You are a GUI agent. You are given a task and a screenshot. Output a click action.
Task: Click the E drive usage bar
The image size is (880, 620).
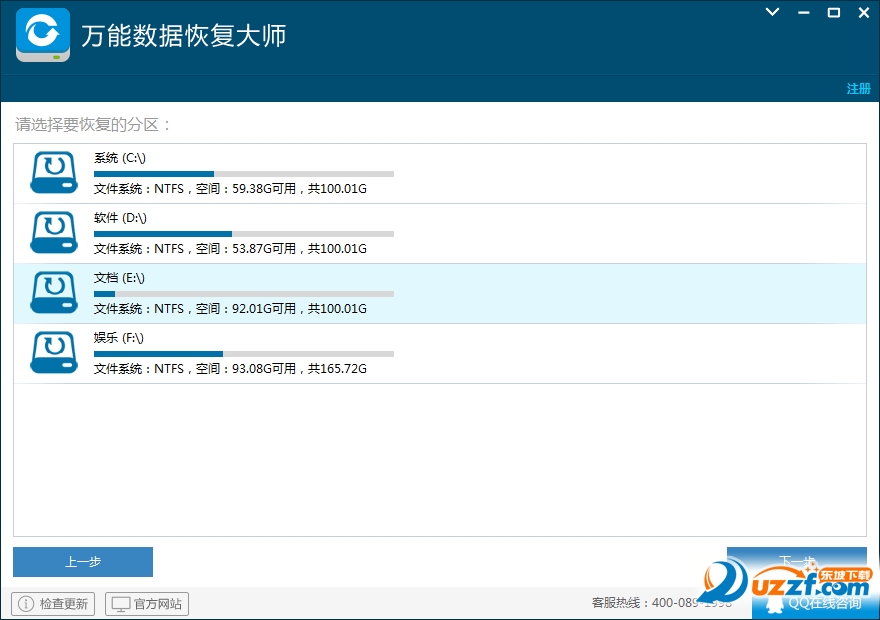[x=244, y=294]
